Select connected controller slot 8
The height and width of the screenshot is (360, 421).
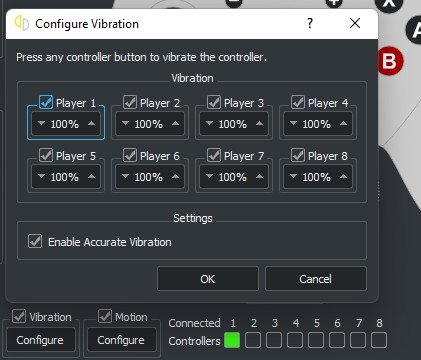tap(379, 340)
